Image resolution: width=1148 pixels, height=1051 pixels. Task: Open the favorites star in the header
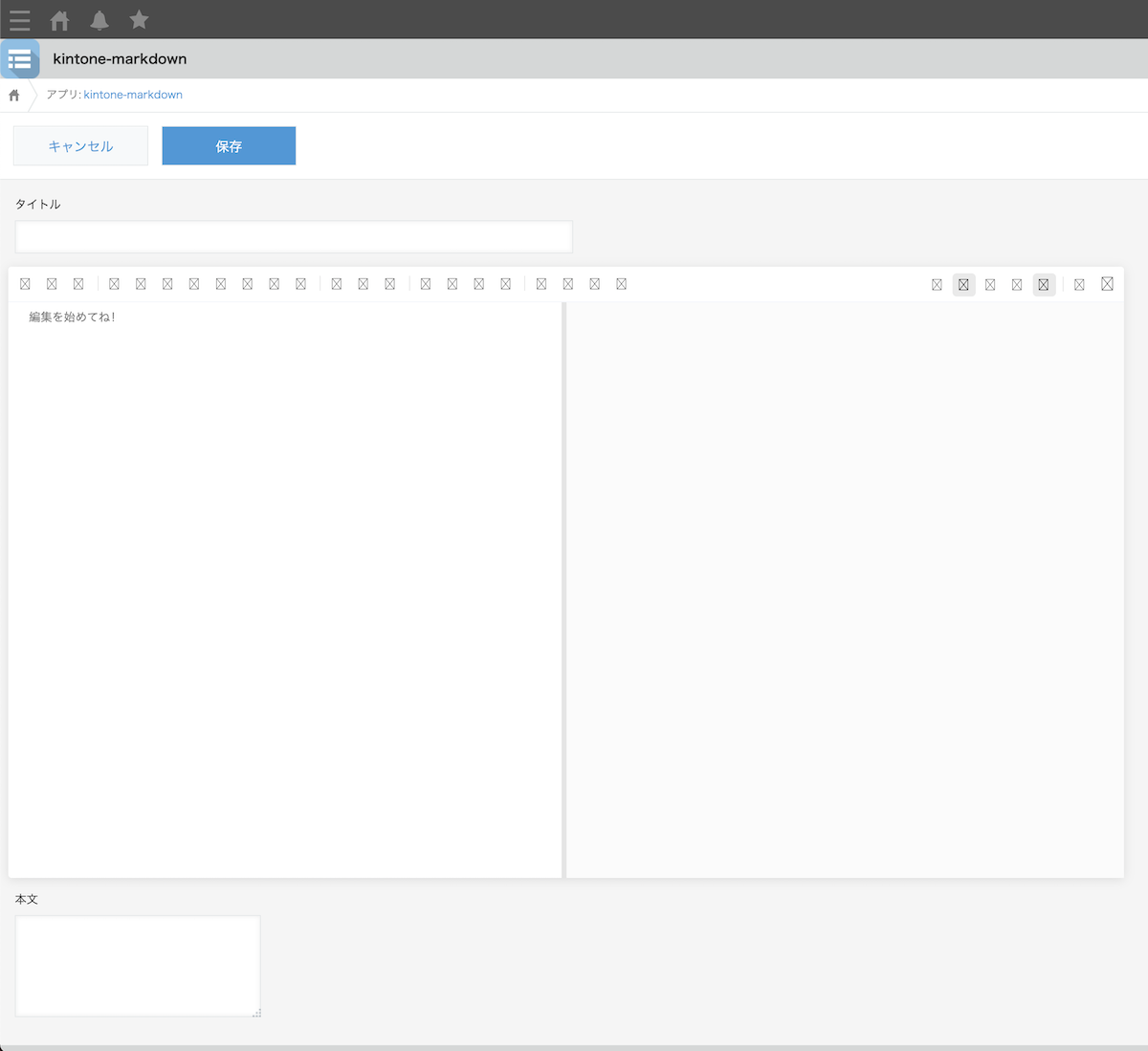(139, 19)
